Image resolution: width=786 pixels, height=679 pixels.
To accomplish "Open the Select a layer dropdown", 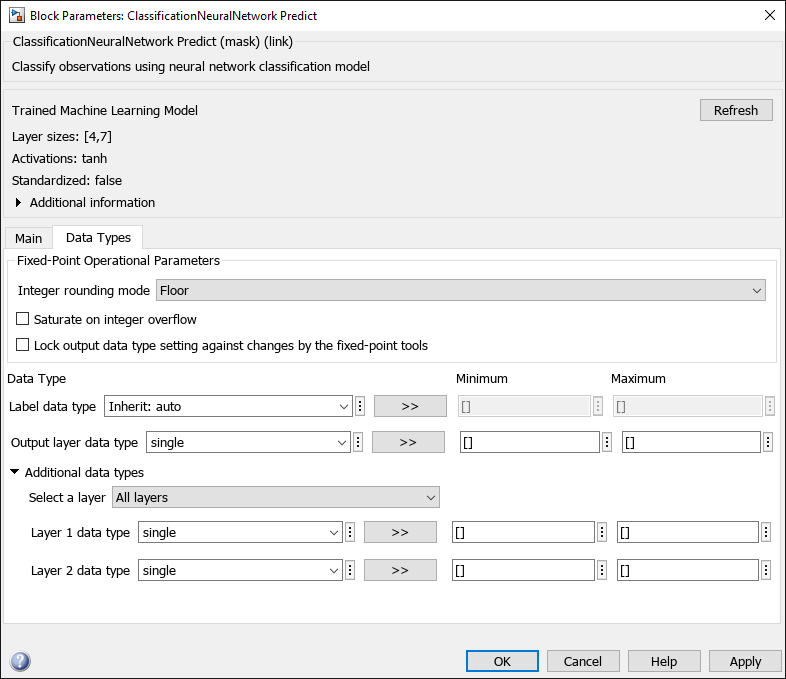I will coord(276,497).
